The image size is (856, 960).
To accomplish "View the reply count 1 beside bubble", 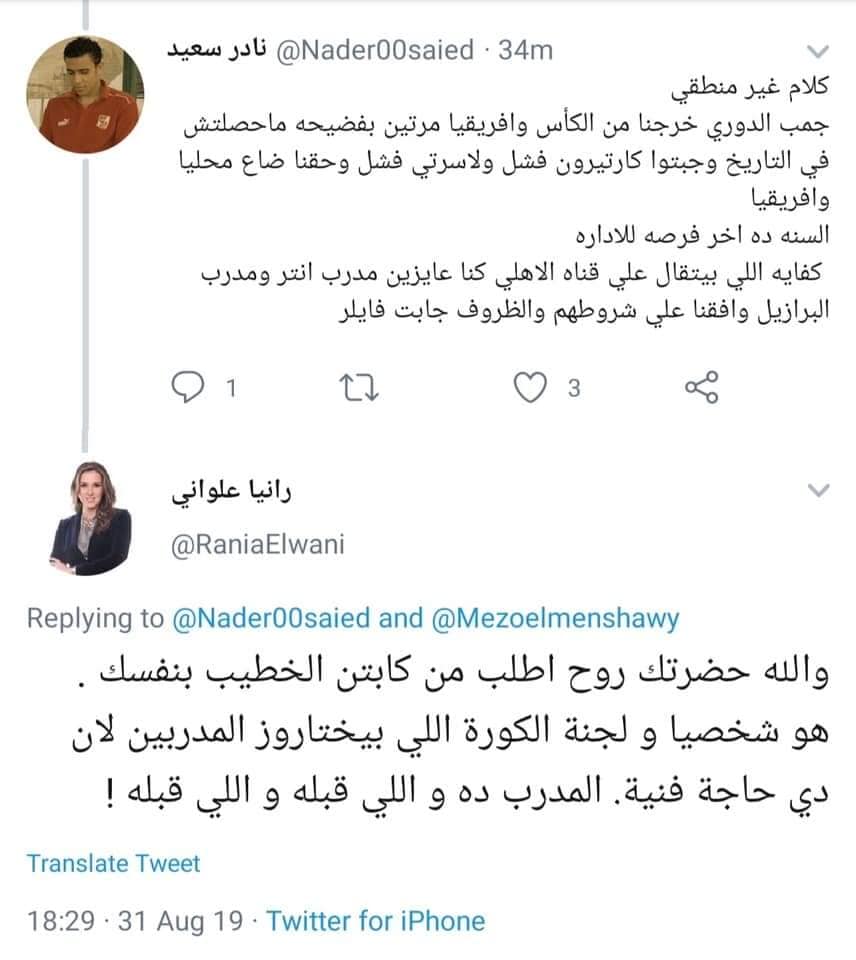I will pyautogui.click(x=231, y=388).
